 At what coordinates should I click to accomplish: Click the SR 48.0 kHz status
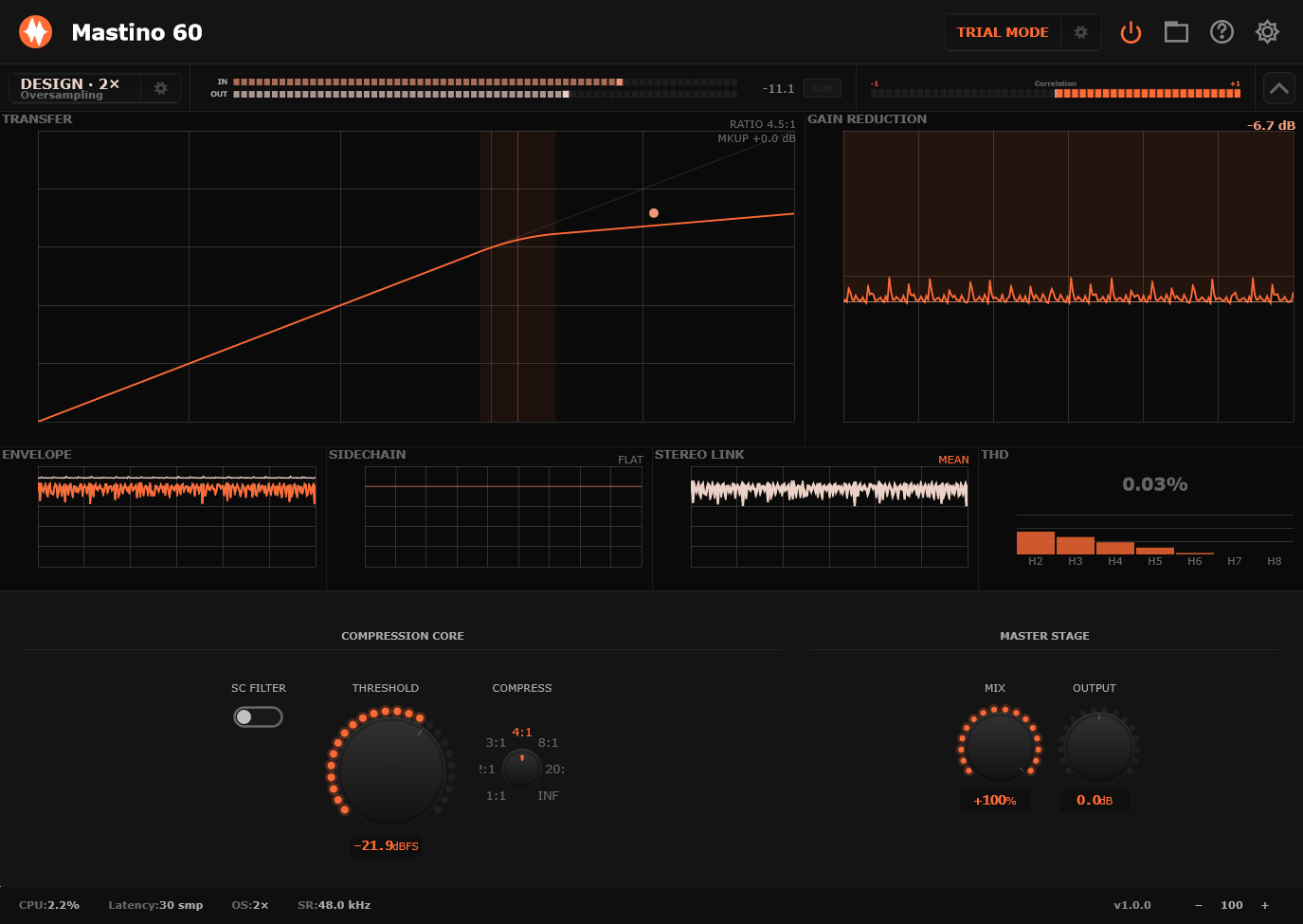tap(334, 905)
